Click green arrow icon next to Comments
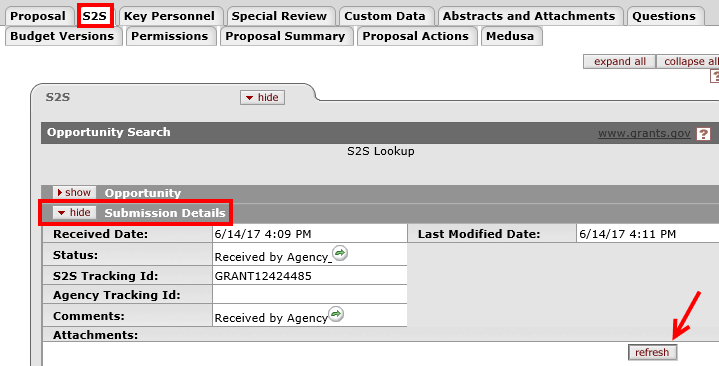The width and height of the screenshot is (719, 366). pos(336,314)
